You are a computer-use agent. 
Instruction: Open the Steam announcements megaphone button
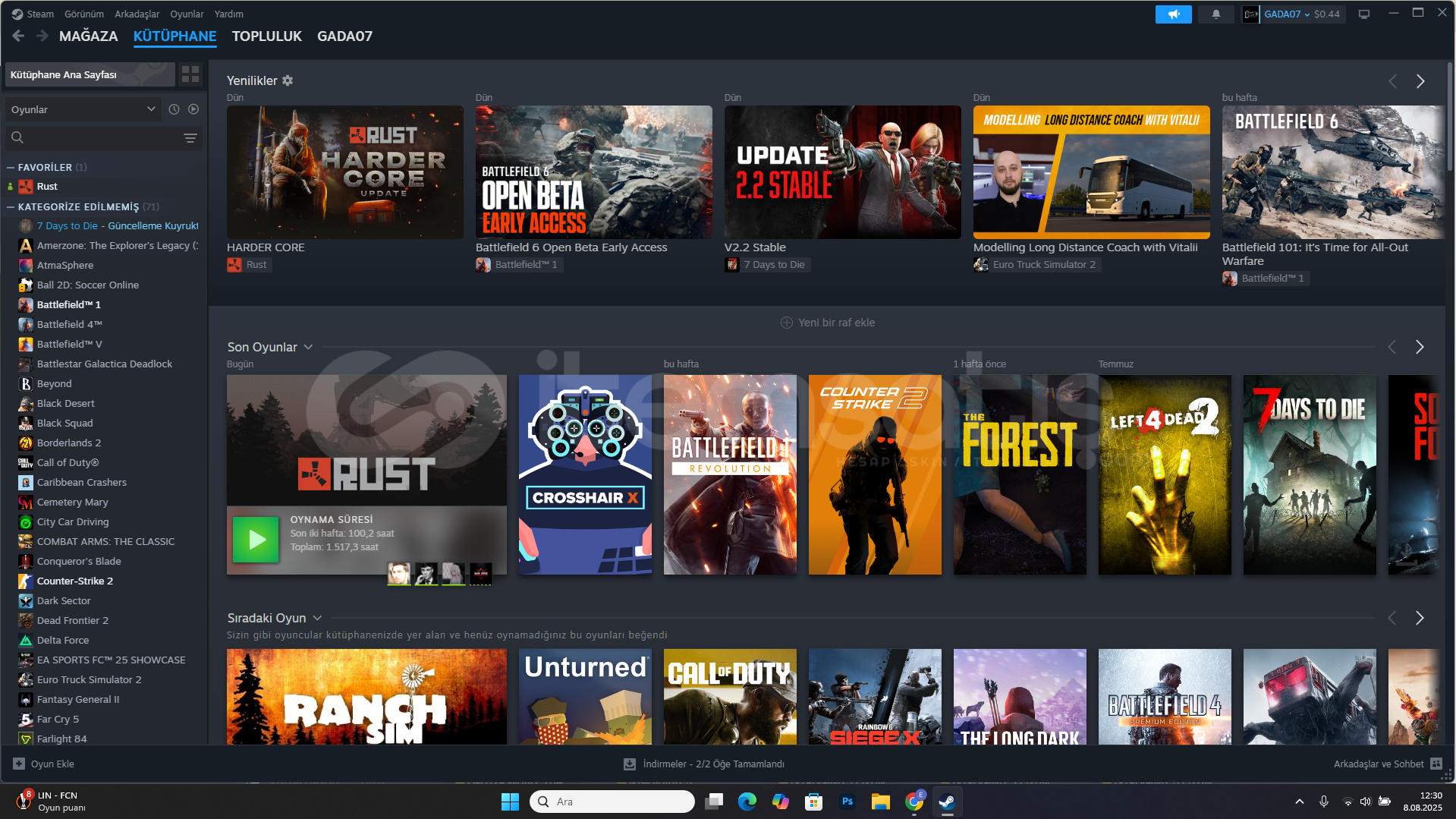pos(1173,14)
